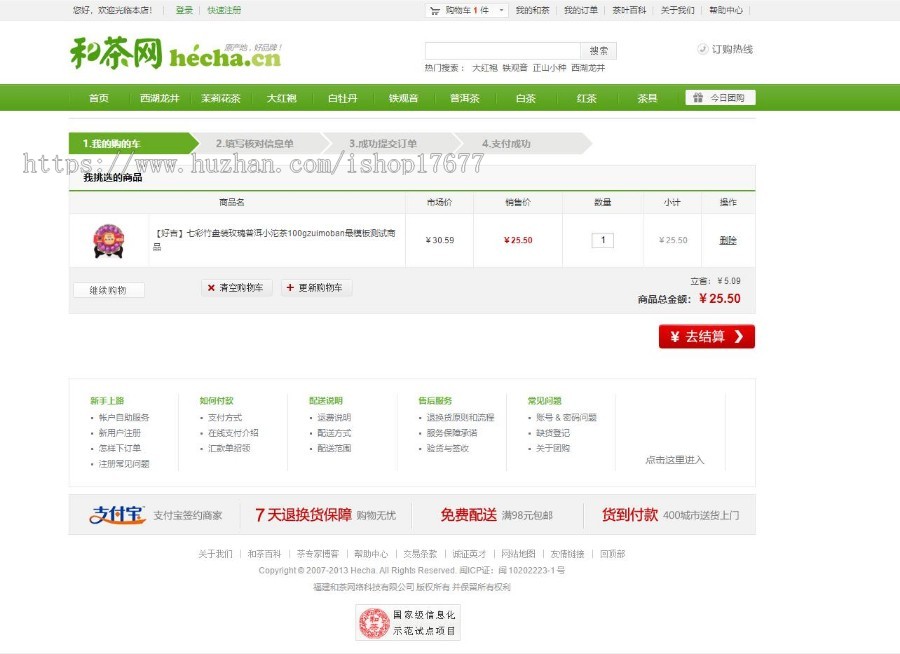
Task: Open the 大红袍 nav item
Action: 282,98
